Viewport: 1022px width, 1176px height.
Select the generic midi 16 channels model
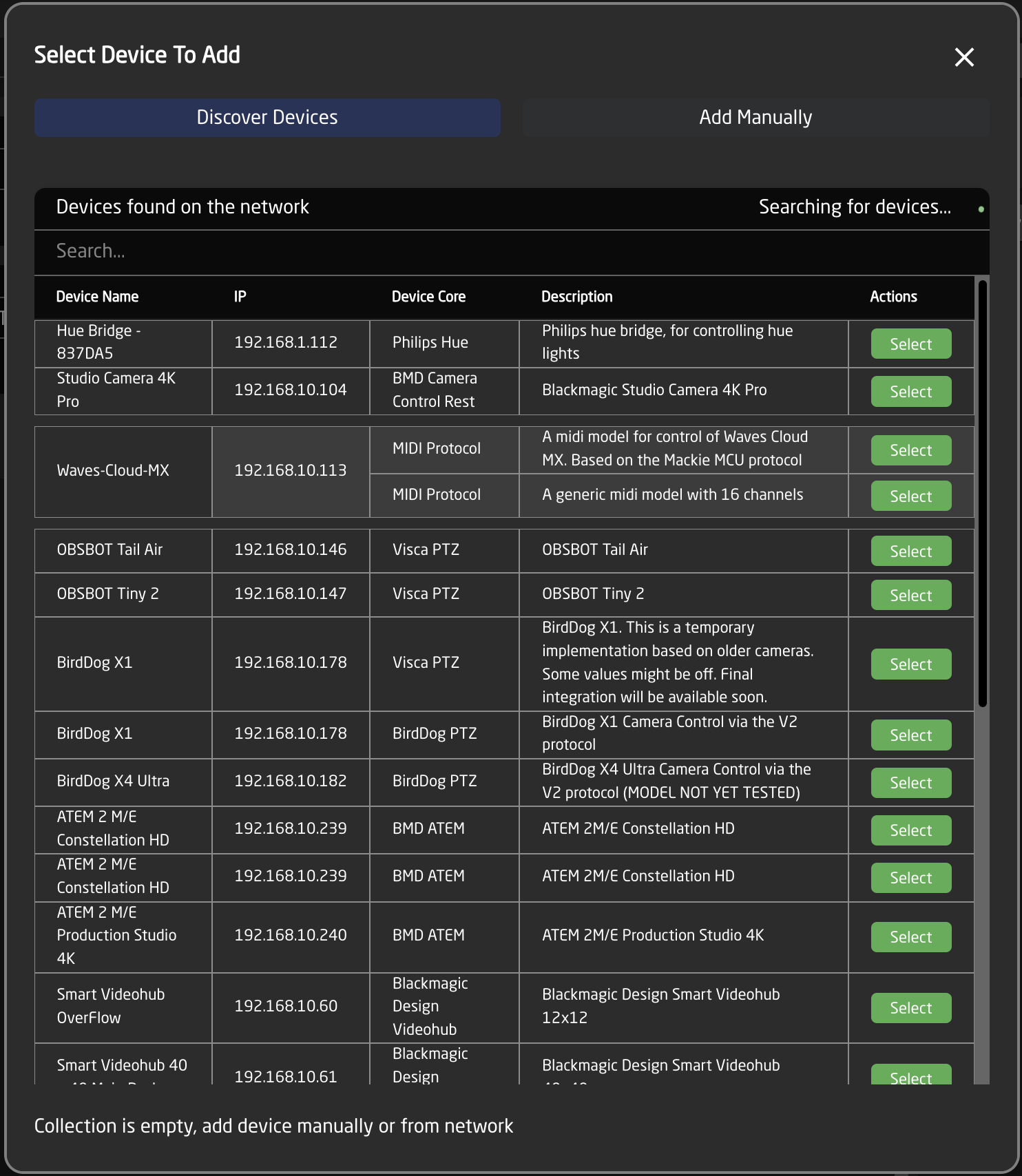click(910, 496)
